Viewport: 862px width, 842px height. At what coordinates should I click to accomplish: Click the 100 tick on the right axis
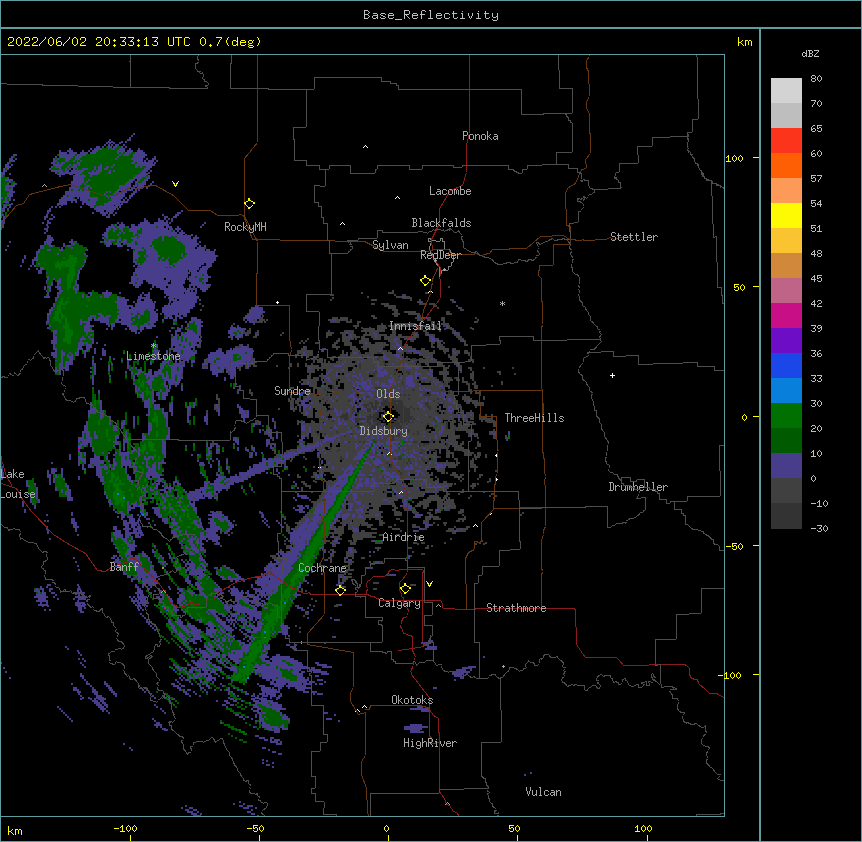pos(734,158)
